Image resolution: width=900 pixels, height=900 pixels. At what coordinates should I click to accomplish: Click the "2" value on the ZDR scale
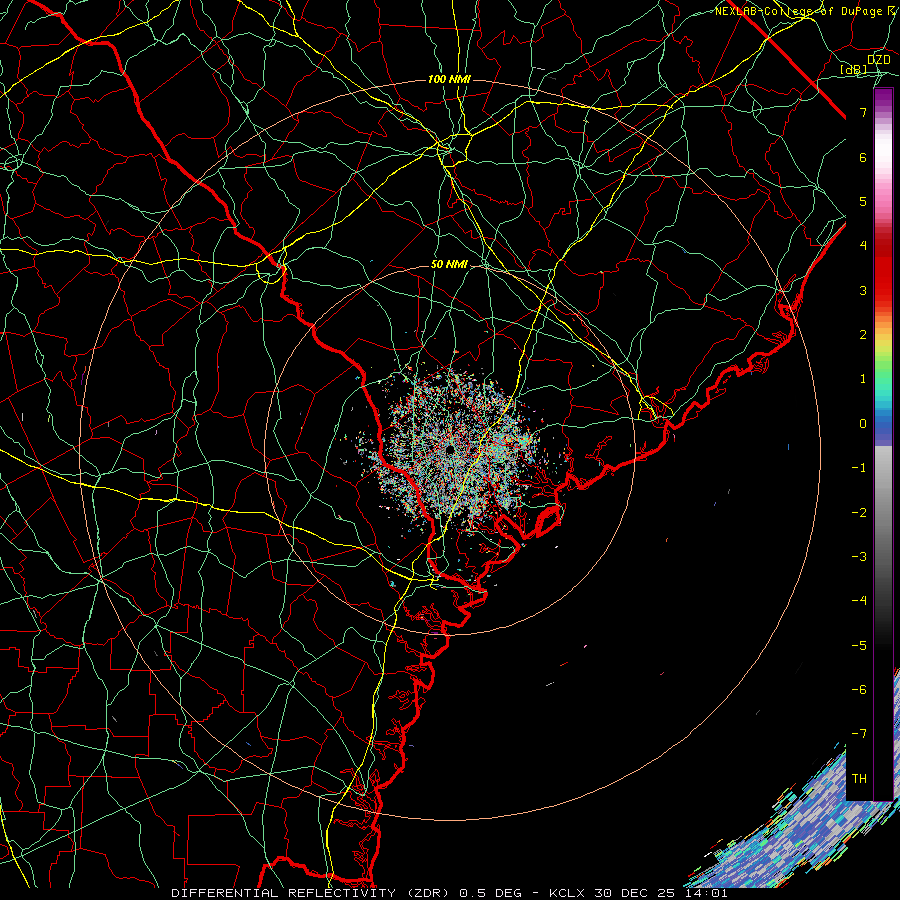point(863,335)
